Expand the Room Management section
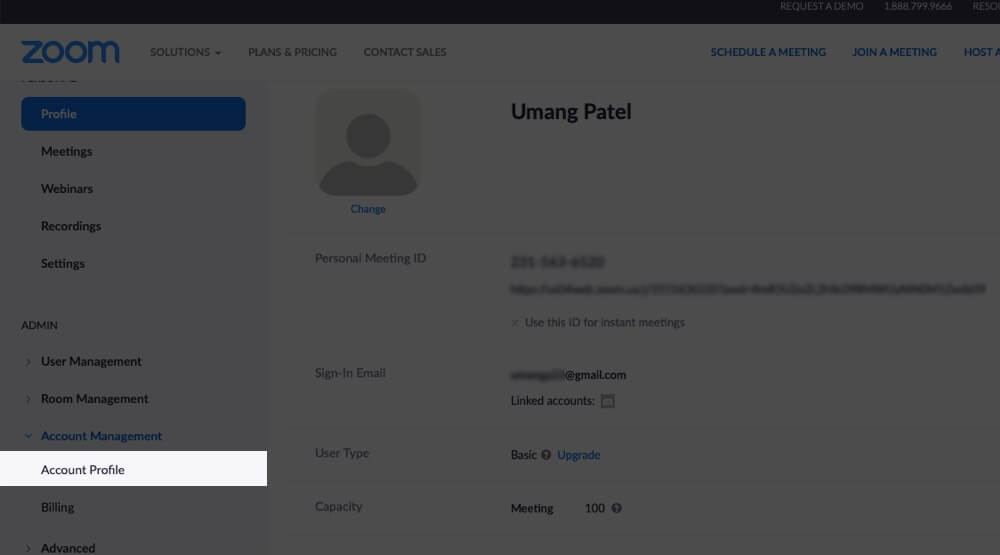The image size is (1000, 555). pyautogui.click(x=94, y=399)
